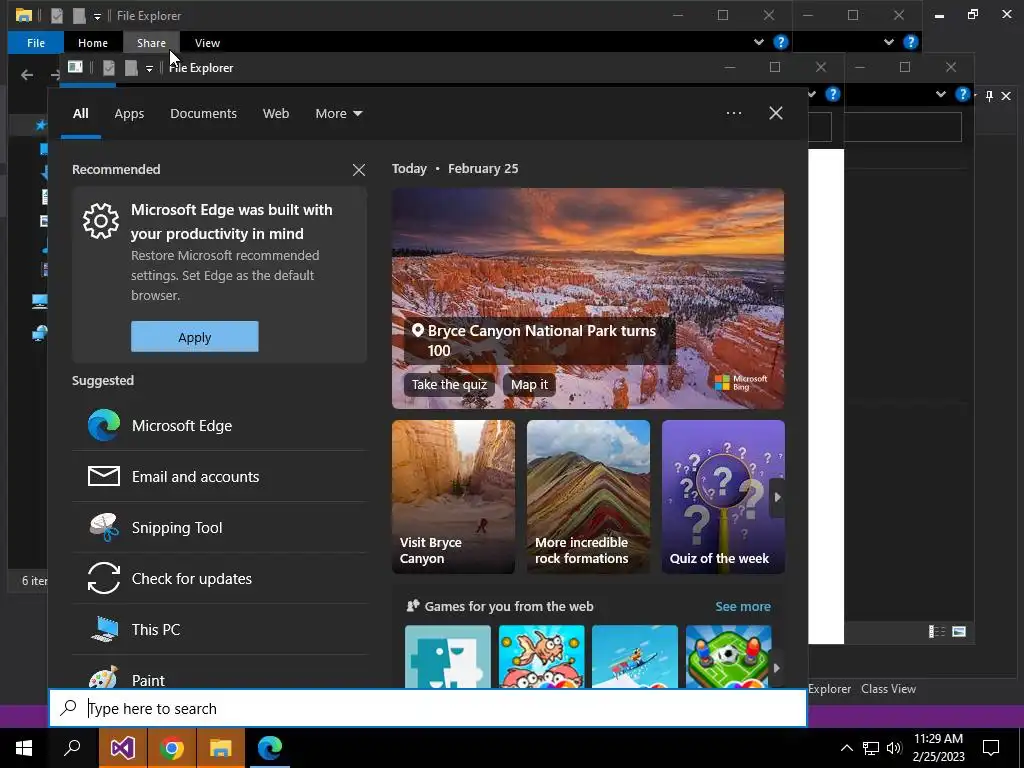Viewport: 1024px width, 768px height.
Task: Click Take the quiz button
Action: coord(449,385)
